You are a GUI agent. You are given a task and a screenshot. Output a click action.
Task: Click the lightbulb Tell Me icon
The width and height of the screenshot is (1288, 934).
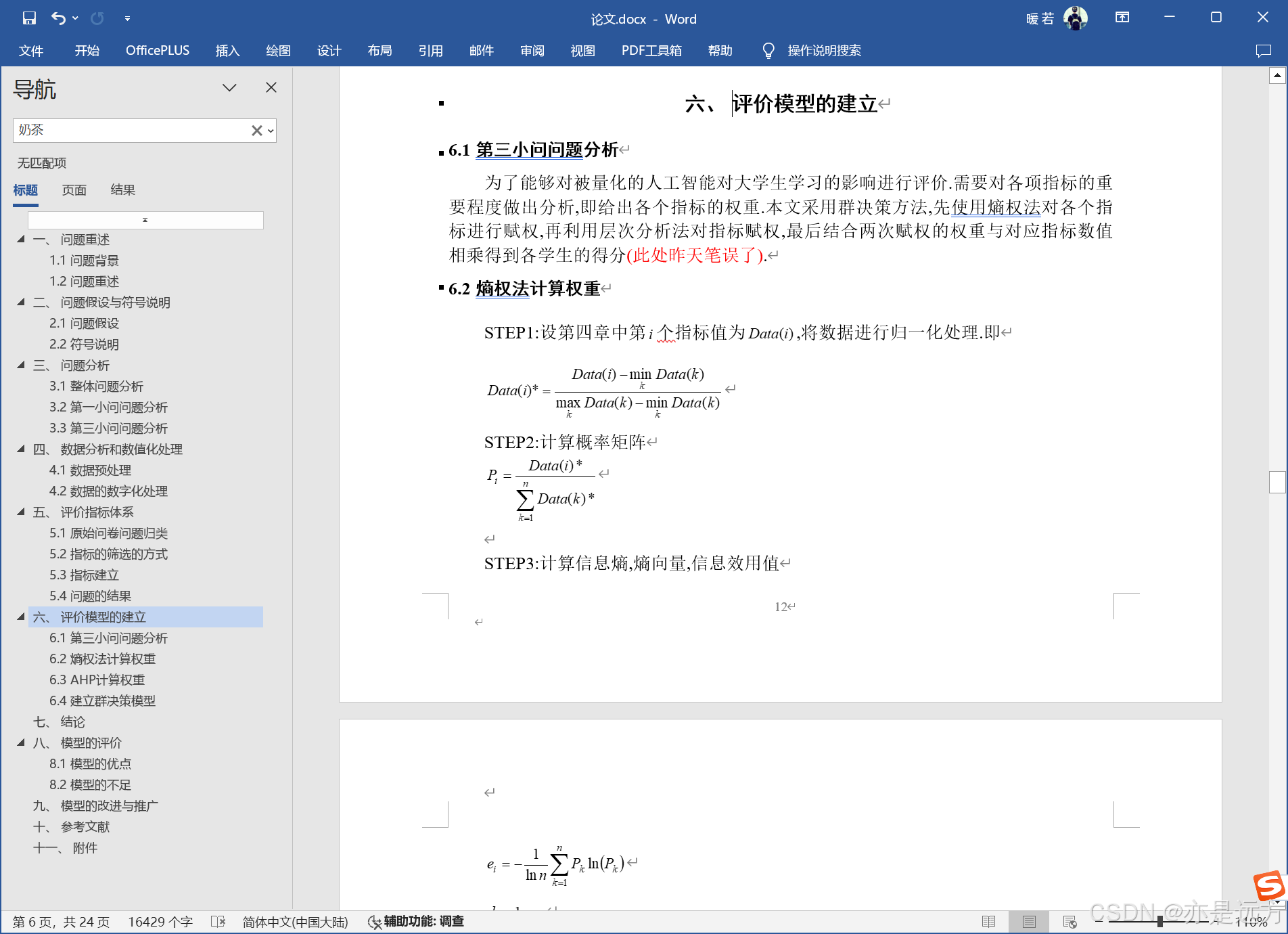coord(768,51)
